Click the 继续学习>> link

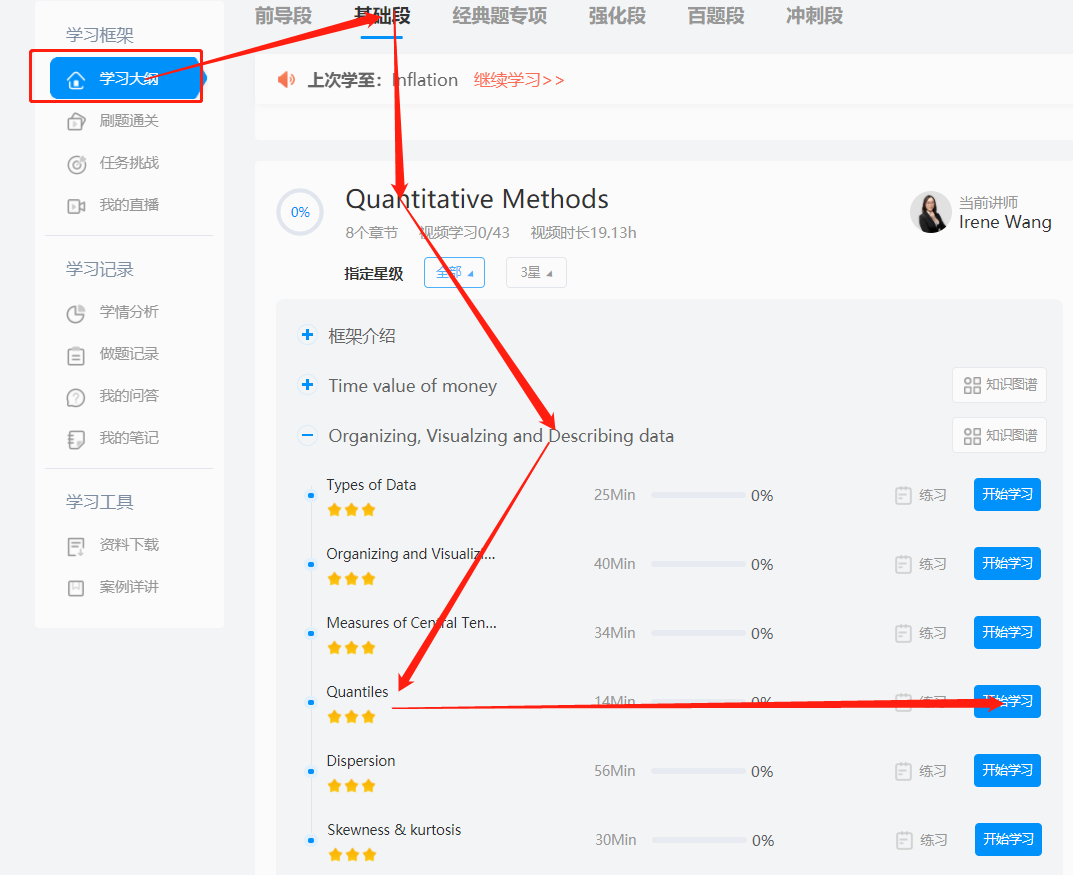coord(519,80)
